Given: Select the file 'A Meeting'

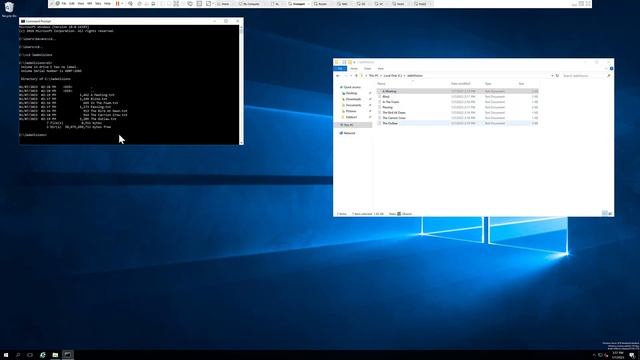Looking at the screenshot, I should 458,91.
